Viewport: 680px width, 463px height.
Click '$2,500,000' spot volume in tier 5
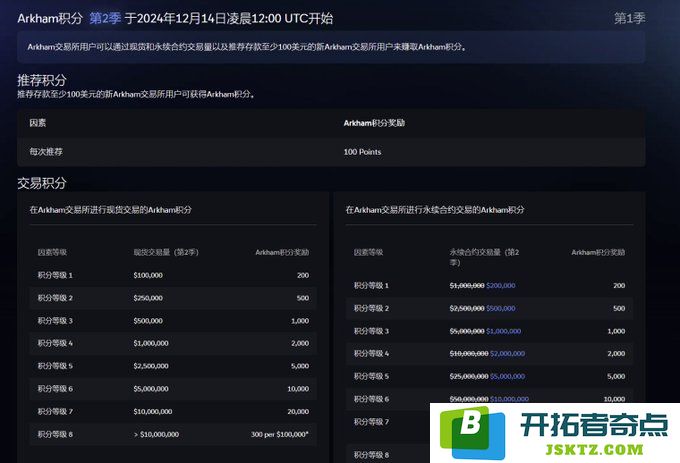[x=151, y=366]
